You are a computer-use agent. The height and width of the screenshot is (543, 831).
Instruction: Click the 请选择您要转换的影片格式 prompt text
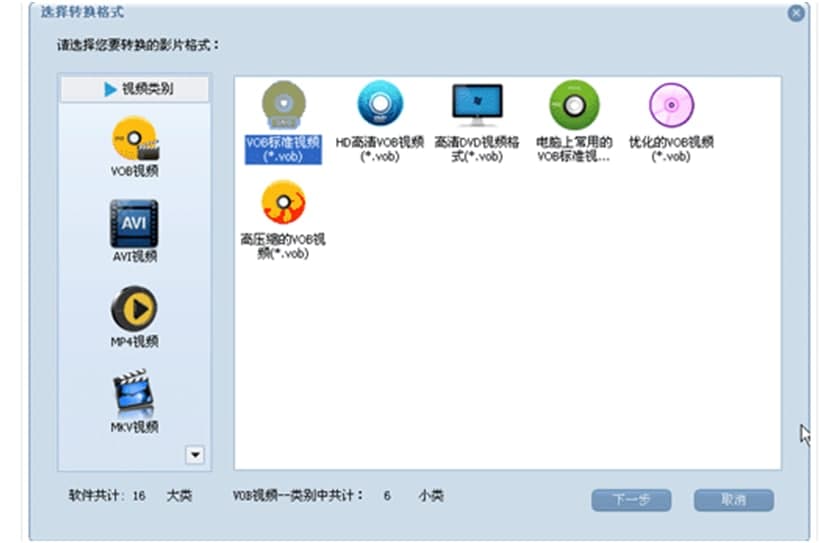pos(138,46)
